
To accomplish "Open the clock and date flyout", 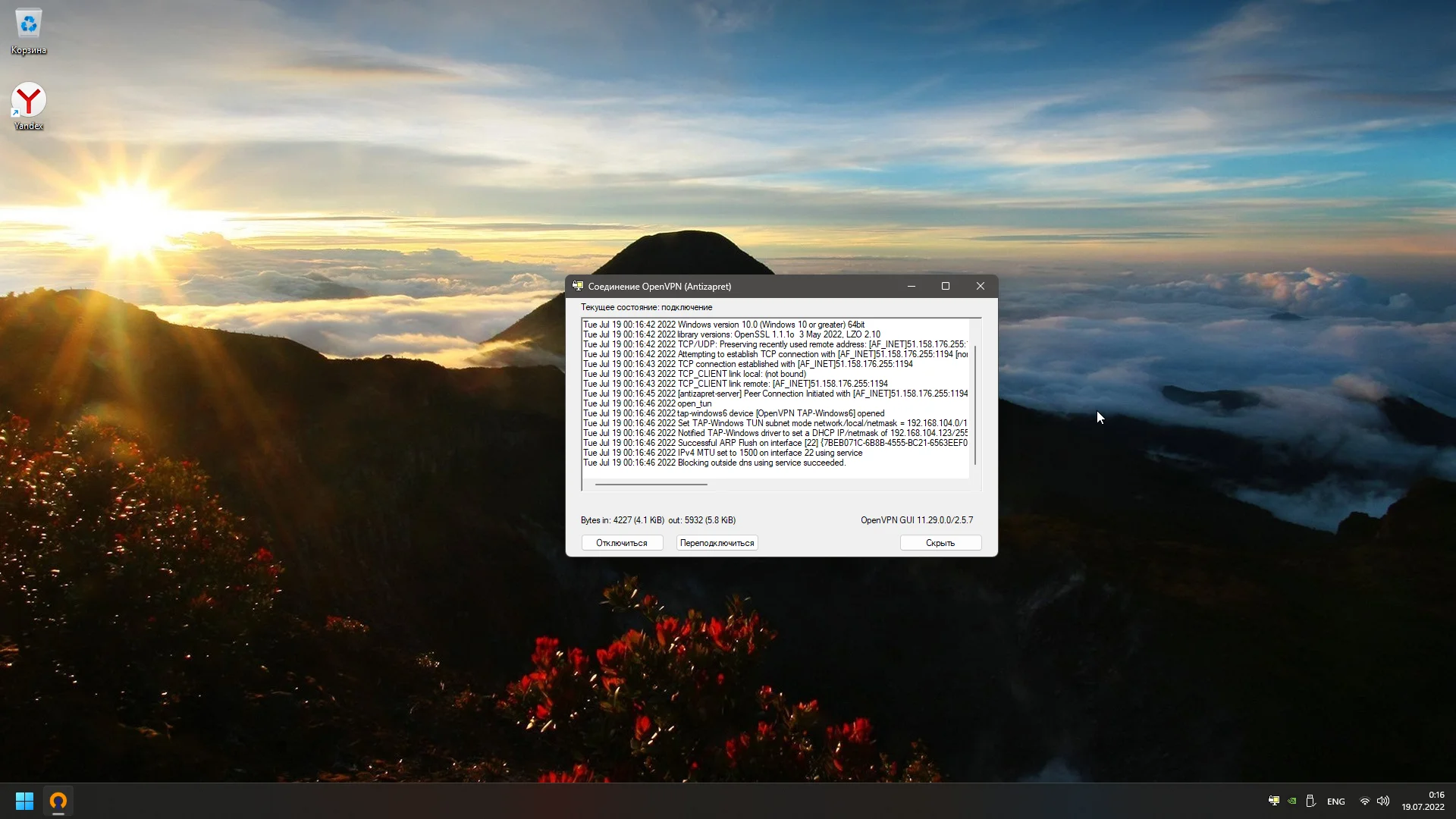I will coord(1423,801).
